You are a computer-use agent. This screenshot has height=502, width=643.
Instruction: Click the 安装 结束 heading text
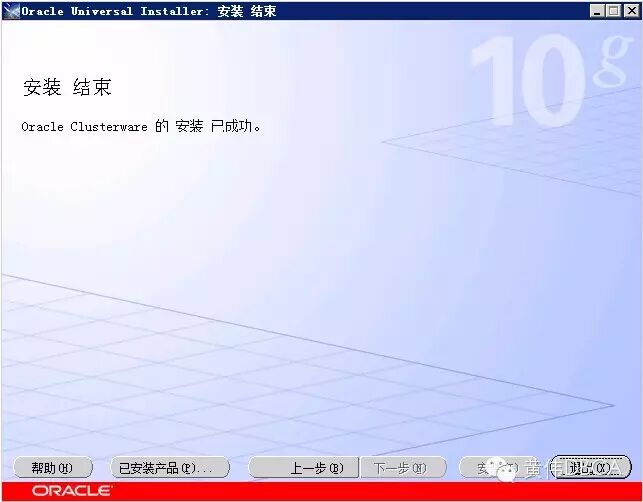click(x=67, y=87)
